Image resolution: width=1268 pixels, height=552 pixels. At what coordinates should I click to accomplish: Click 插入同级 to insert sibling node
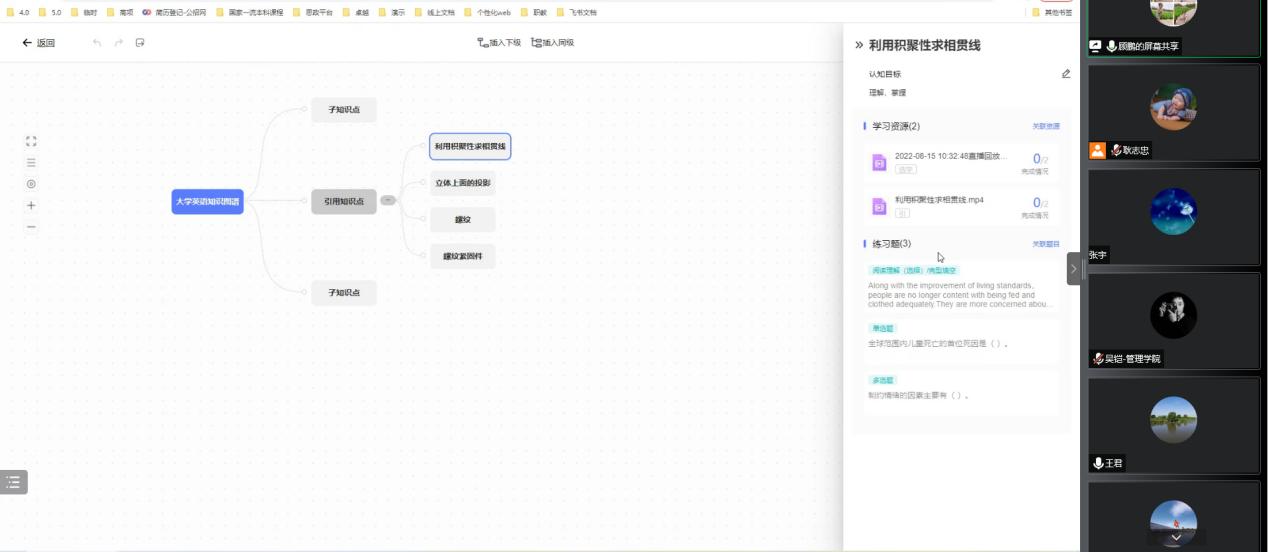[x=553, y=43]
